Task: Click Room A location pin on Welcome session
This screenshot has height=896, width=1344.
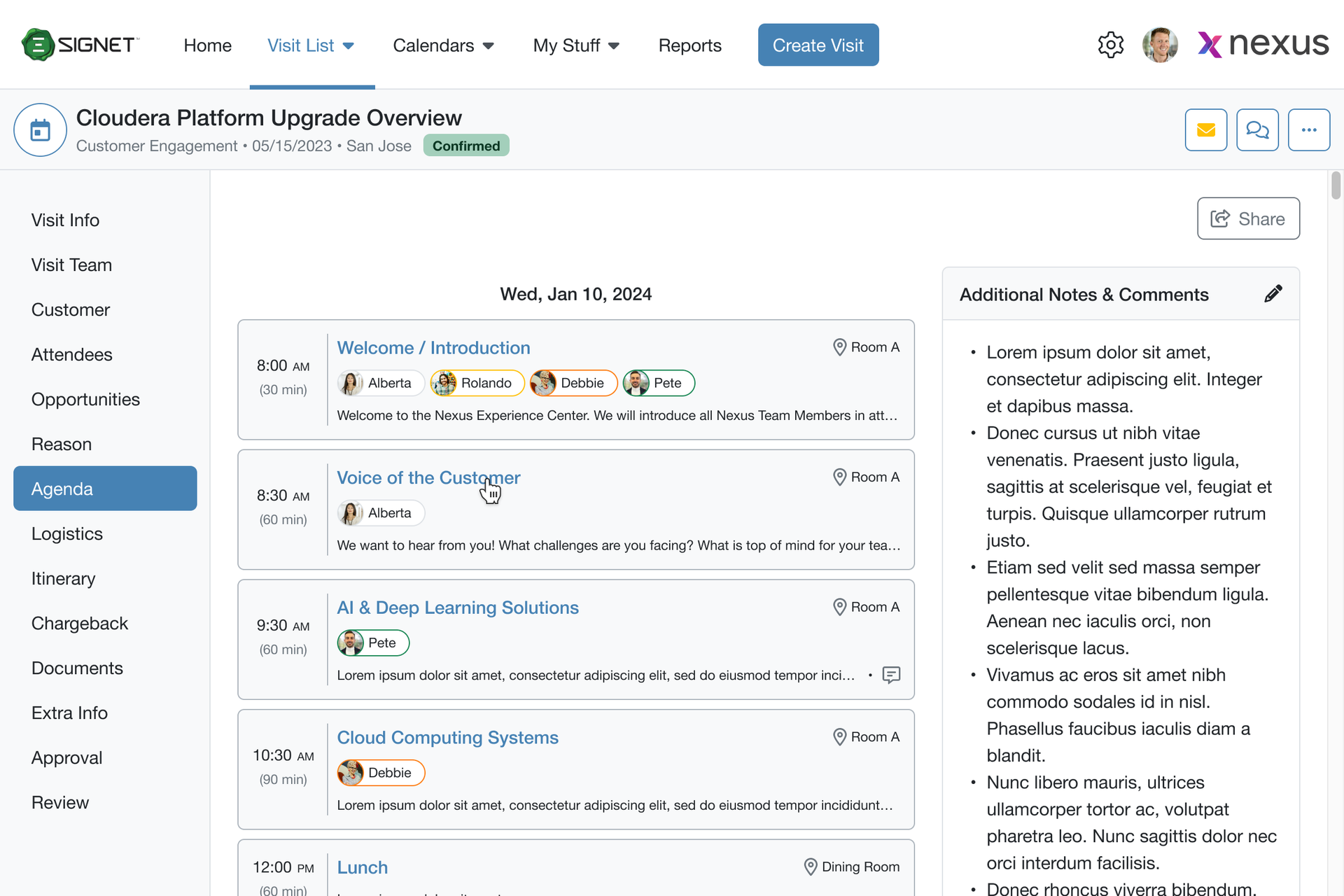Action: tap(839, 347)
